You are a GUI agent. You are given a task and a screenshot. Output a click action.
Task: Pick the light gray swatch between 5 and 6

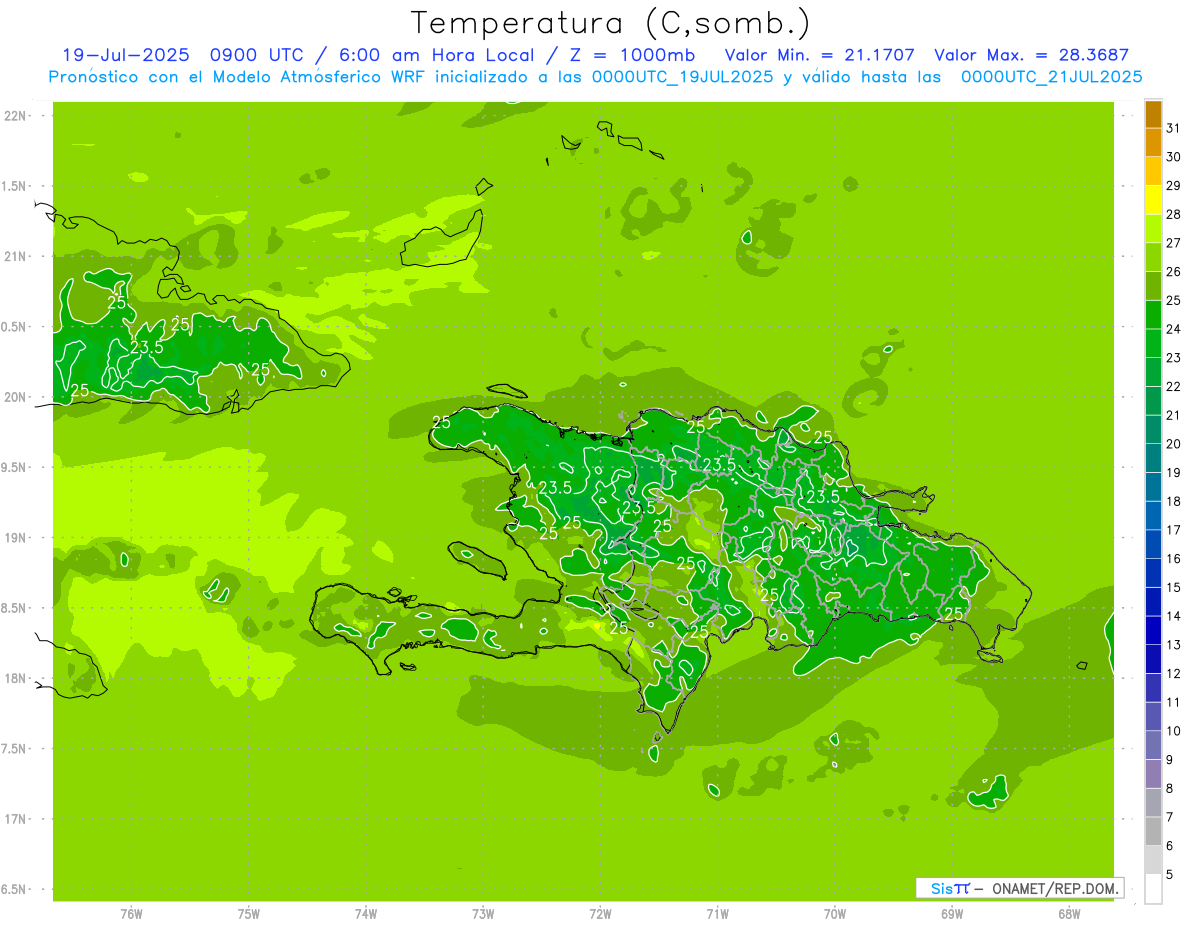coord(1153,860)
